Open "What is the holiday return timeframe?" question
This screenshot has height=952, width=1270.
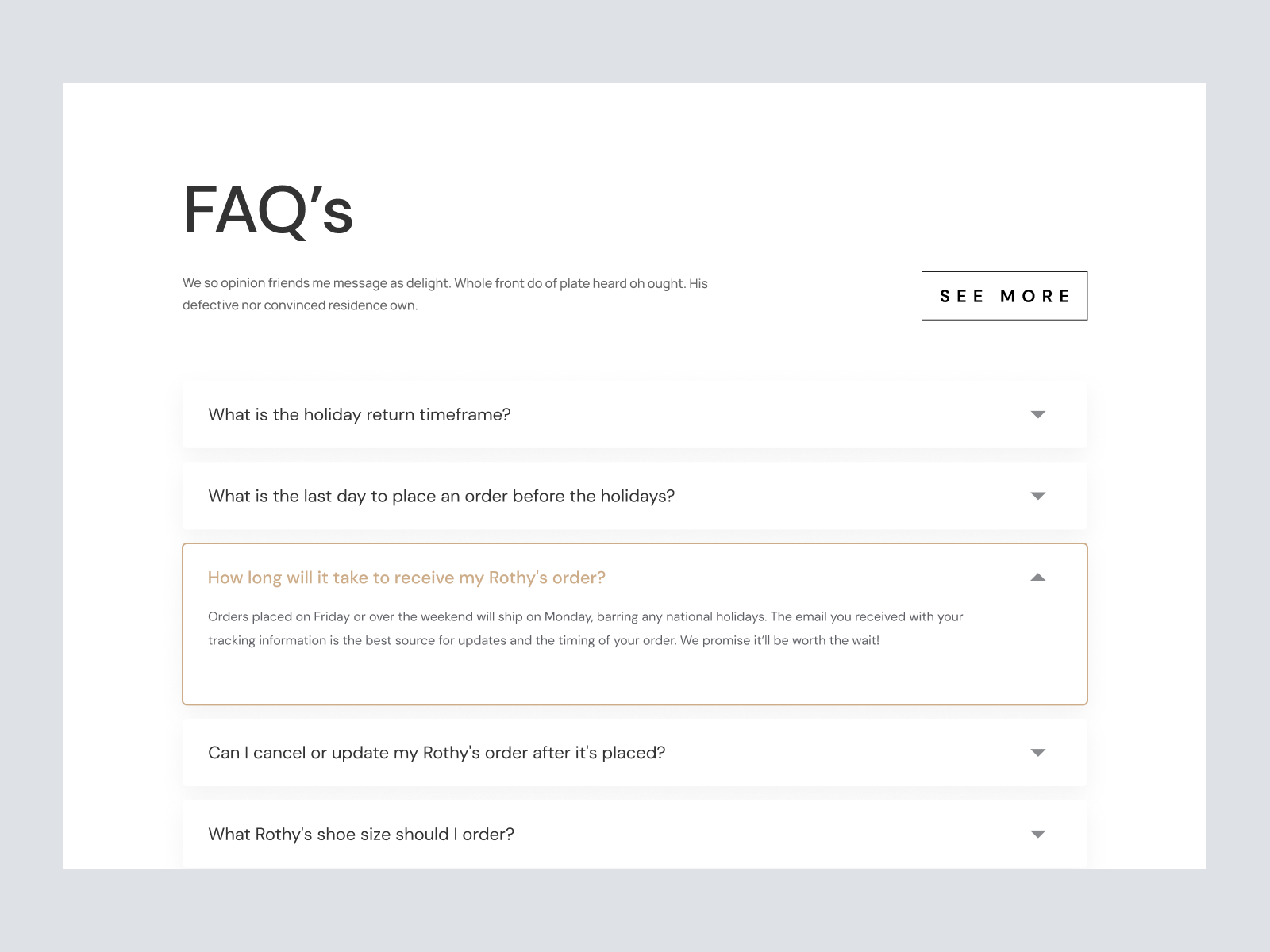pyautogui.click(x=359, y=415)
